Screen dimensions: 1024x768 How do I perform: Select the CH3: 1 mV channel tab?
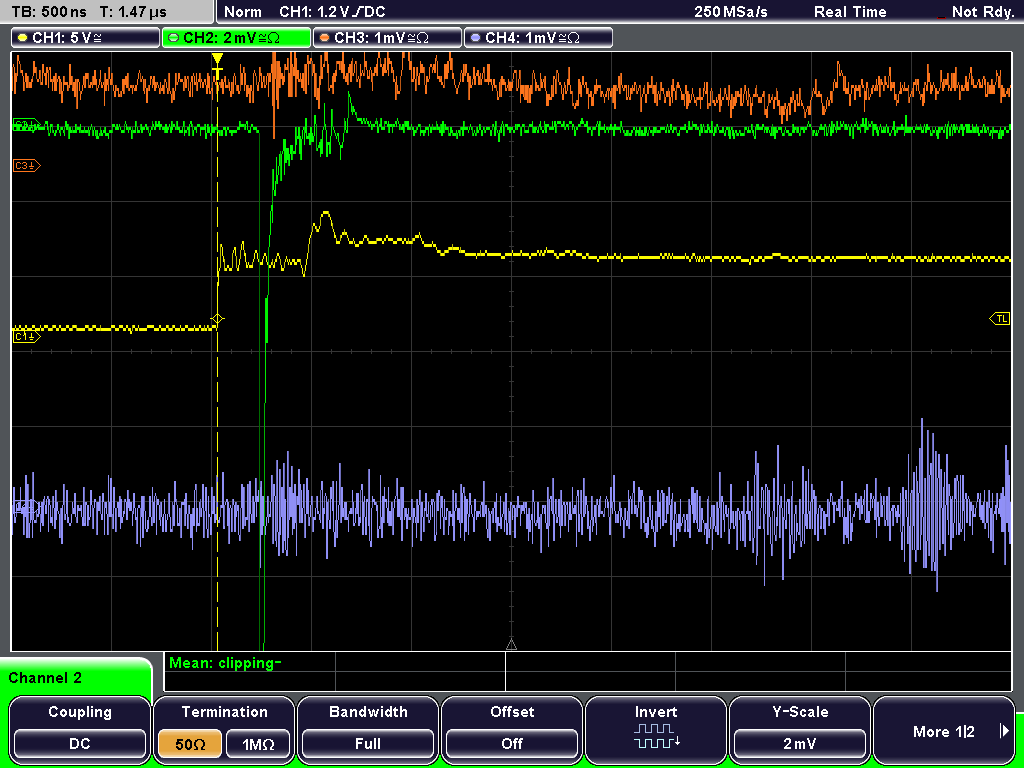pyautogui.click(x=387, y=38)
